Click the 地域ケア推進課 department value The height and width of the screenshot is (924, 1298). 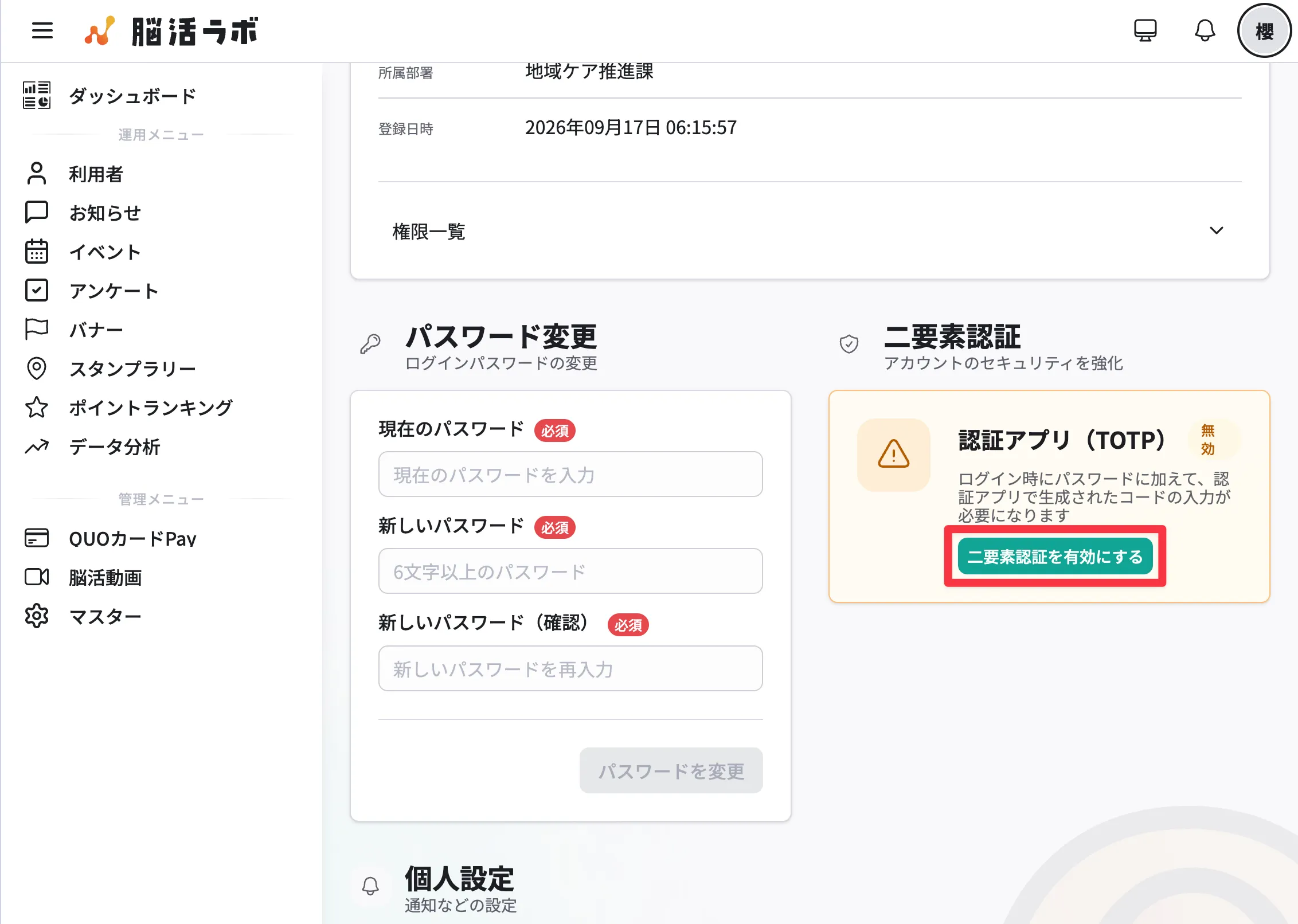pyautogui.click(x=589, y=71)
